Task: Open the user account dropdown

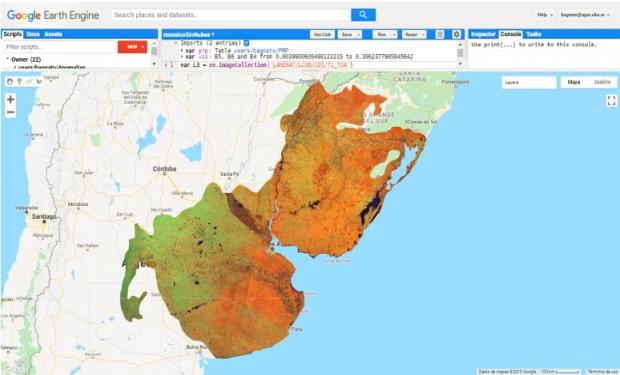Action: tap(585, 15)
